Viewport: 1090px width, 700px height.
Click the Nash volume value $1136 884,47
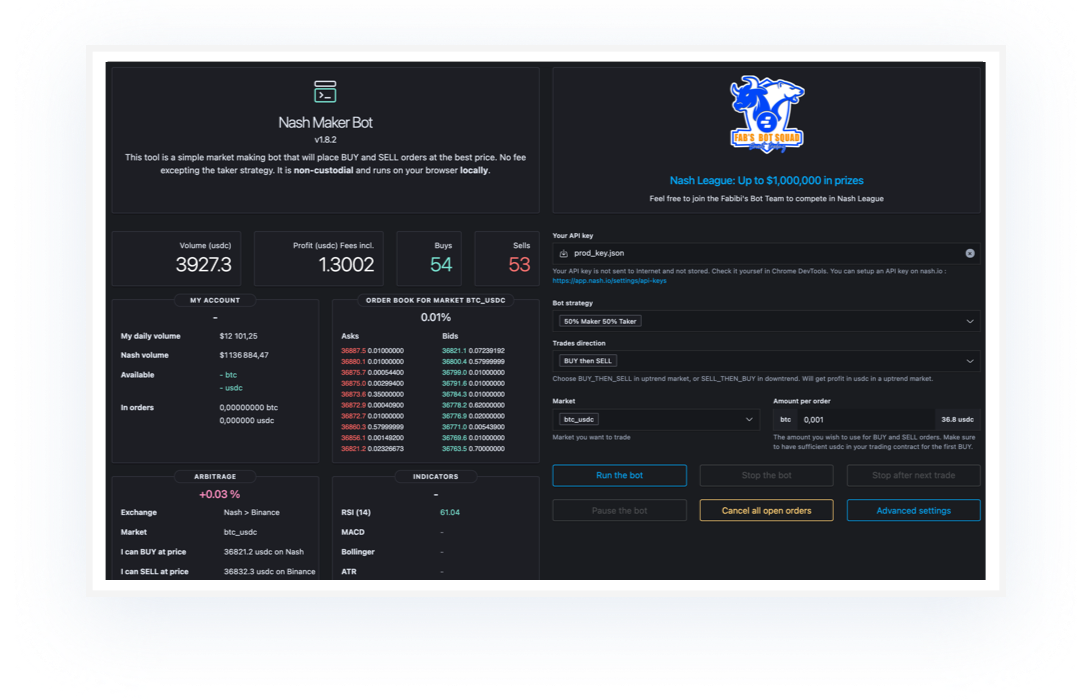pos(244,355)
